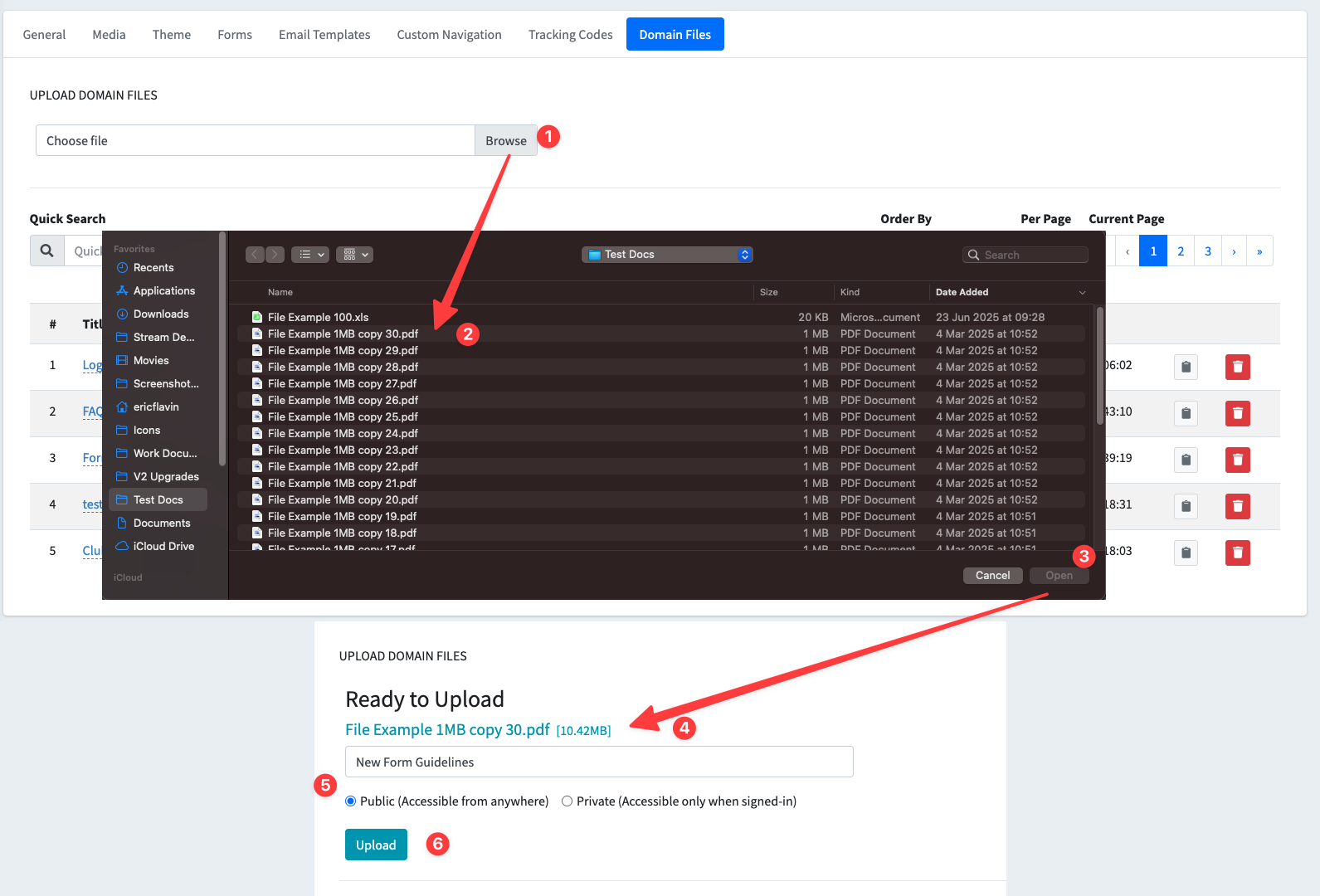Click the magnifier icon beside Quick Search
The image size is (1320, 896).
[x=47, y=251]
